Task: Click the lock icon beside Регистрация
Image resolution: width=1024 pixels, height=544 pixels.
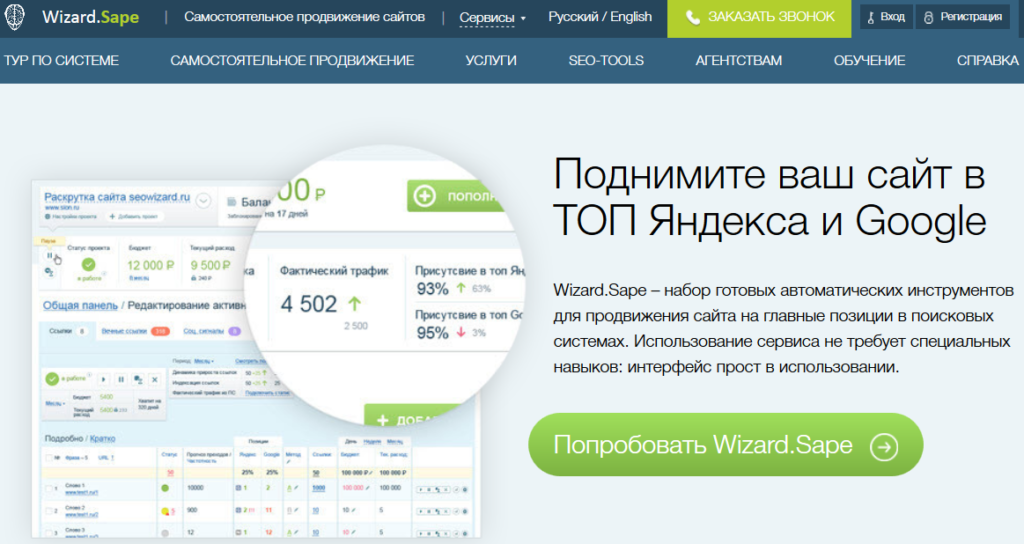Action: (928, 18)
